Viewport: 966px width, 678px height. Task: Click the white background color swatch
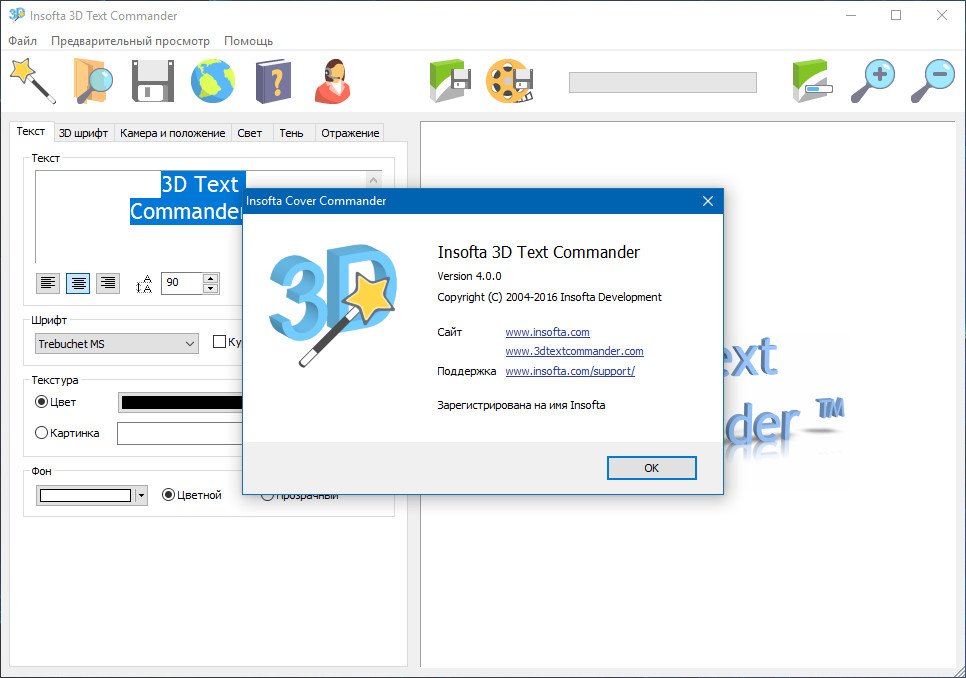86,495
